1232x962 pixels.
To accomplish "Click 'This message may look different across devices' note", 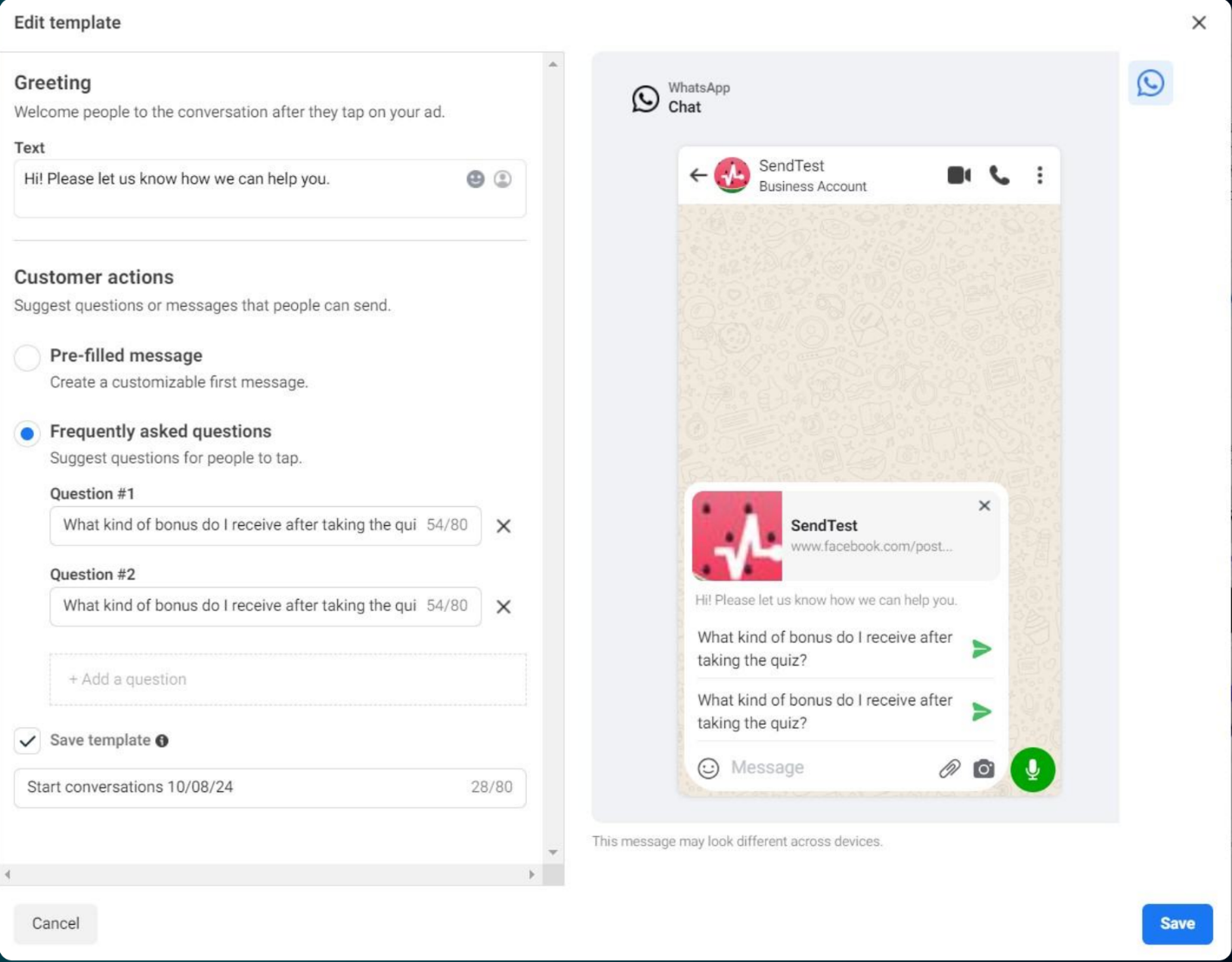I will (737, 842).
